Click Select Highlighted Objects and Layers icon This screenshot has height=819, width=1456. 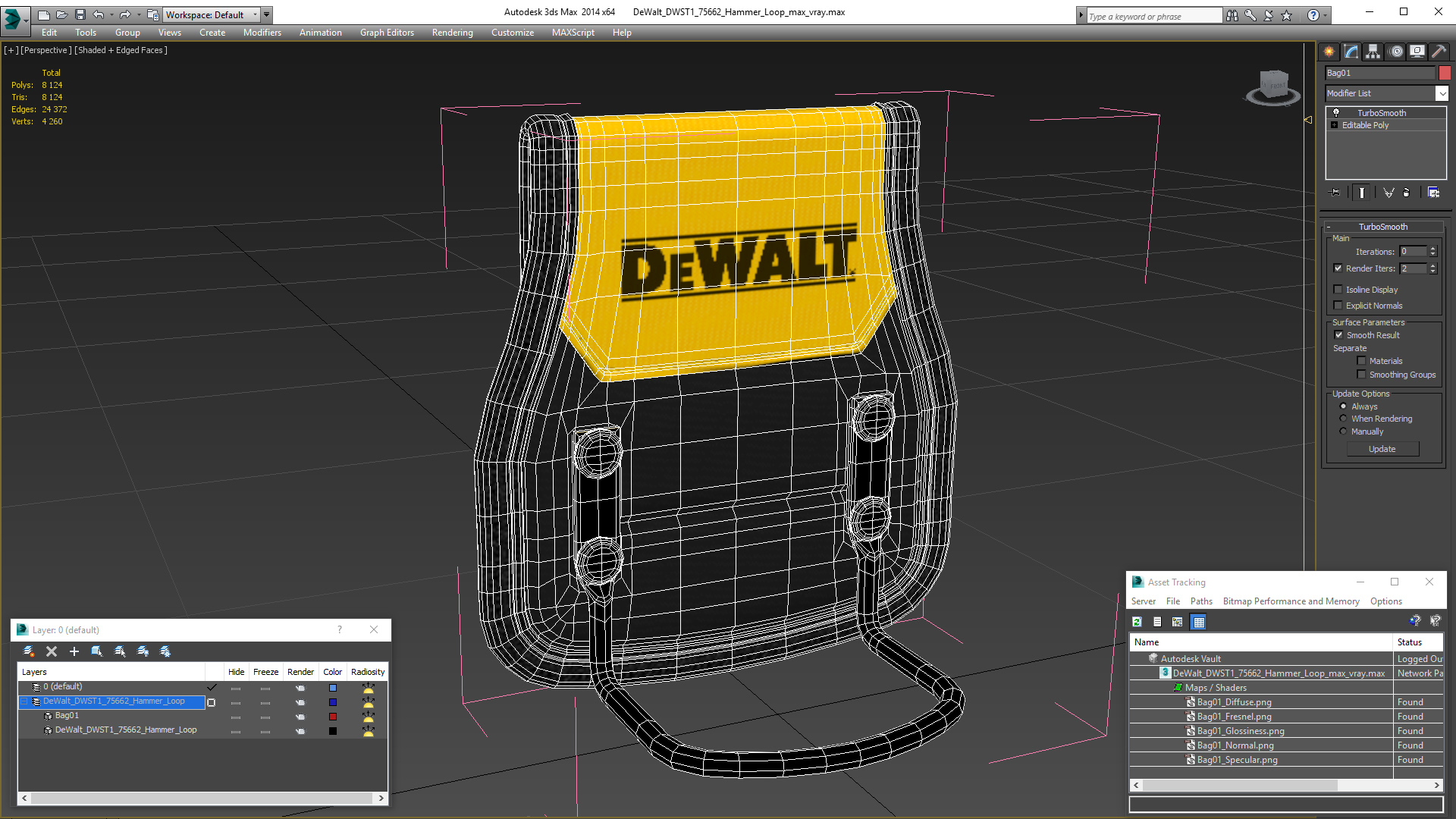click(x=97, y=651)
